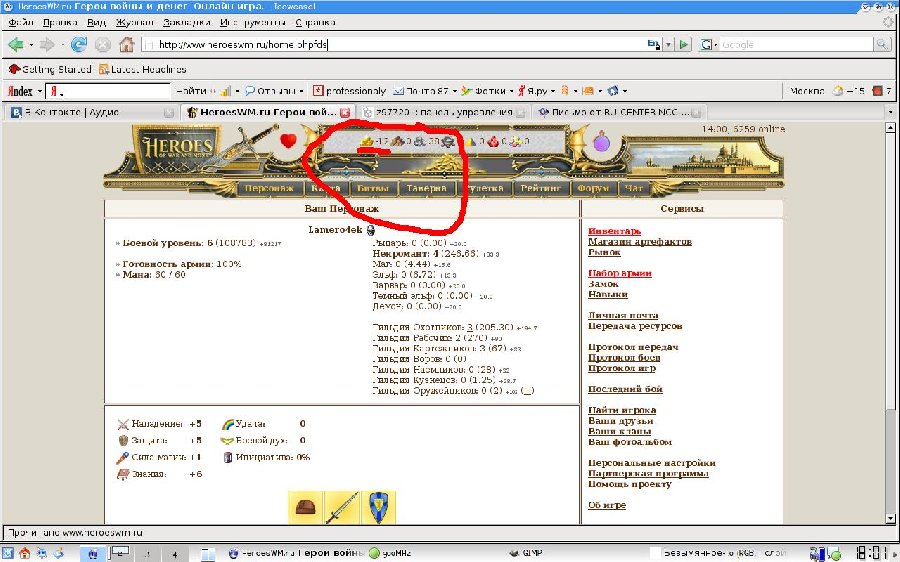
Task: Click the browser Home icon
Action: point(126,45)
